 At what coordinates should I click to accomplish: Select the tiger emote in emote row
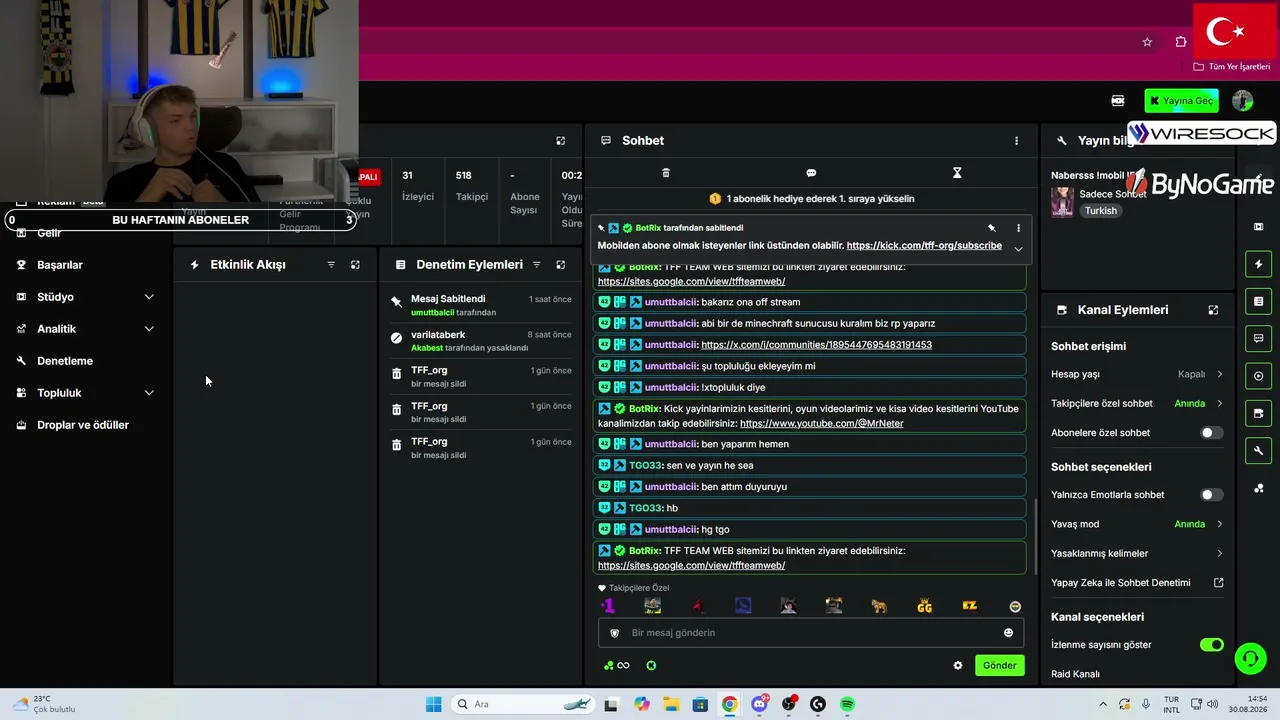(x=879, y=606)
